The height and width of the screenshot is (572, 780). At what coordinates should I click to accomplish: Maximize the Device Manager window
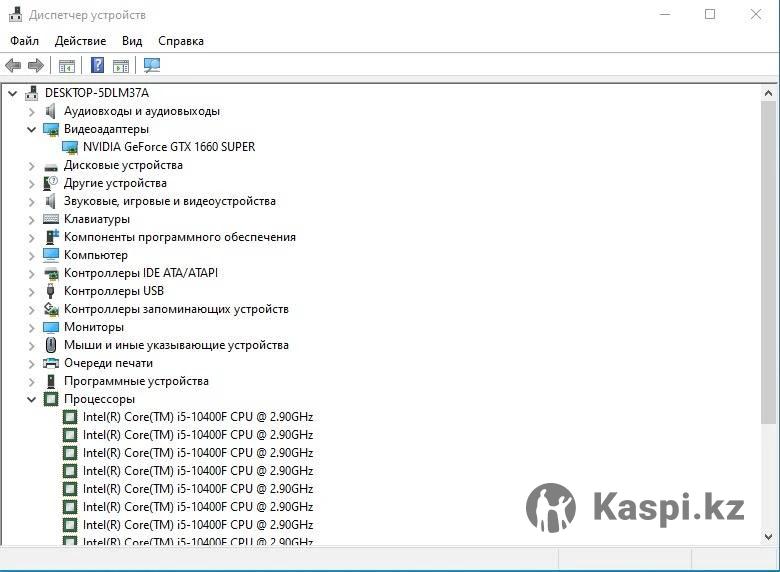click(710, 14)
